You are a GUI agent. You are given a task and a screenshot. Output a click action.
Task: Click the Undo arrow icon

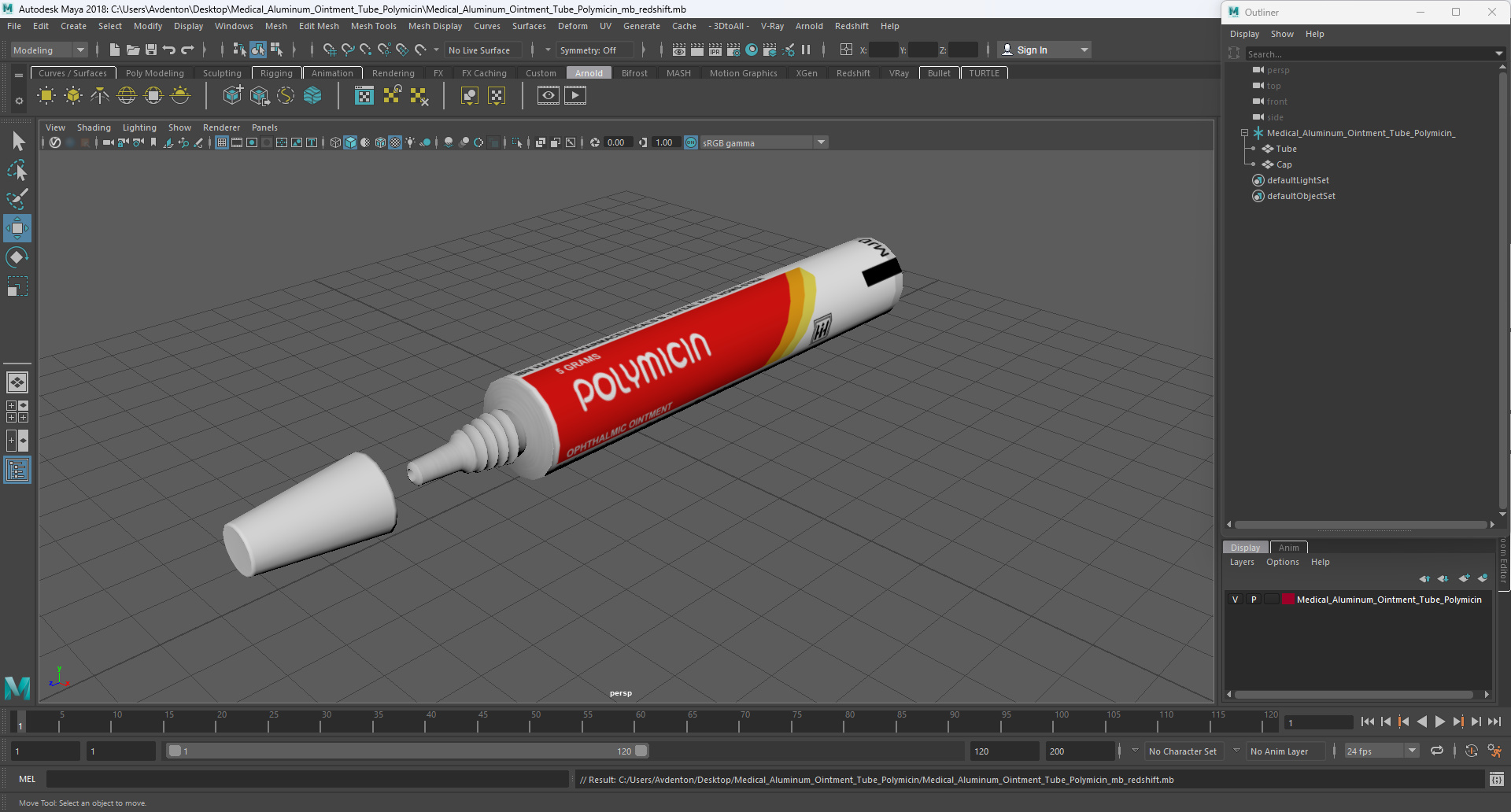coord(169,50)
